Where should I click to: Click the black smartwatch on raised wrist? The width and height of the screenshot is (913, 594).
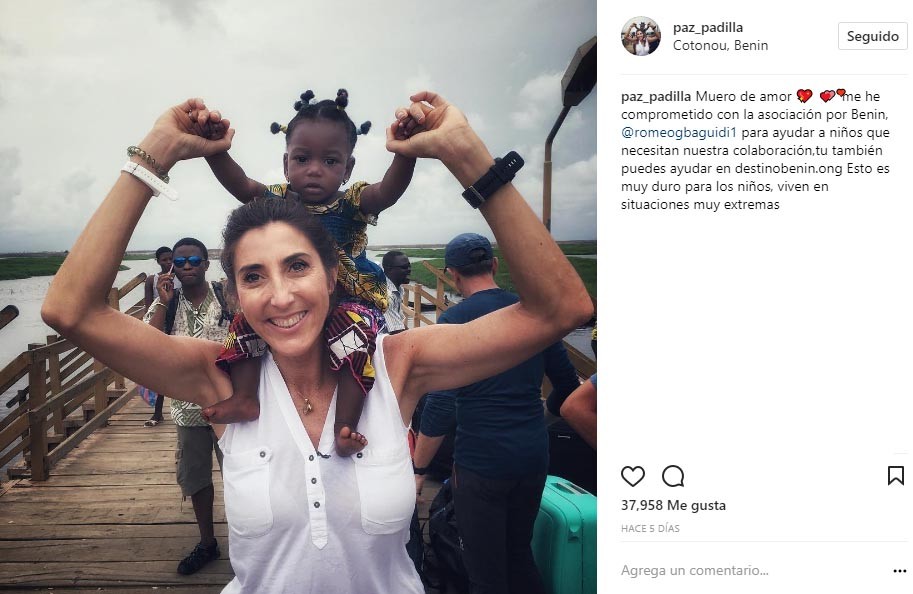[x=492, y=180]
